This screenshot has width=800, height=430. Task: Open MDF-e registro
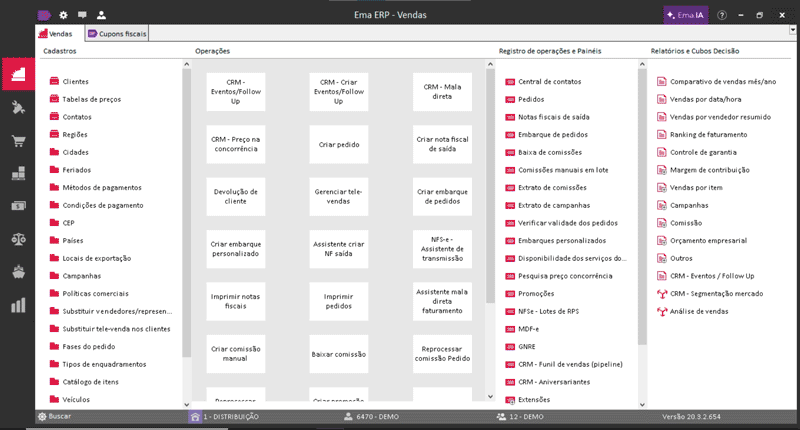(x=529, y=329)
